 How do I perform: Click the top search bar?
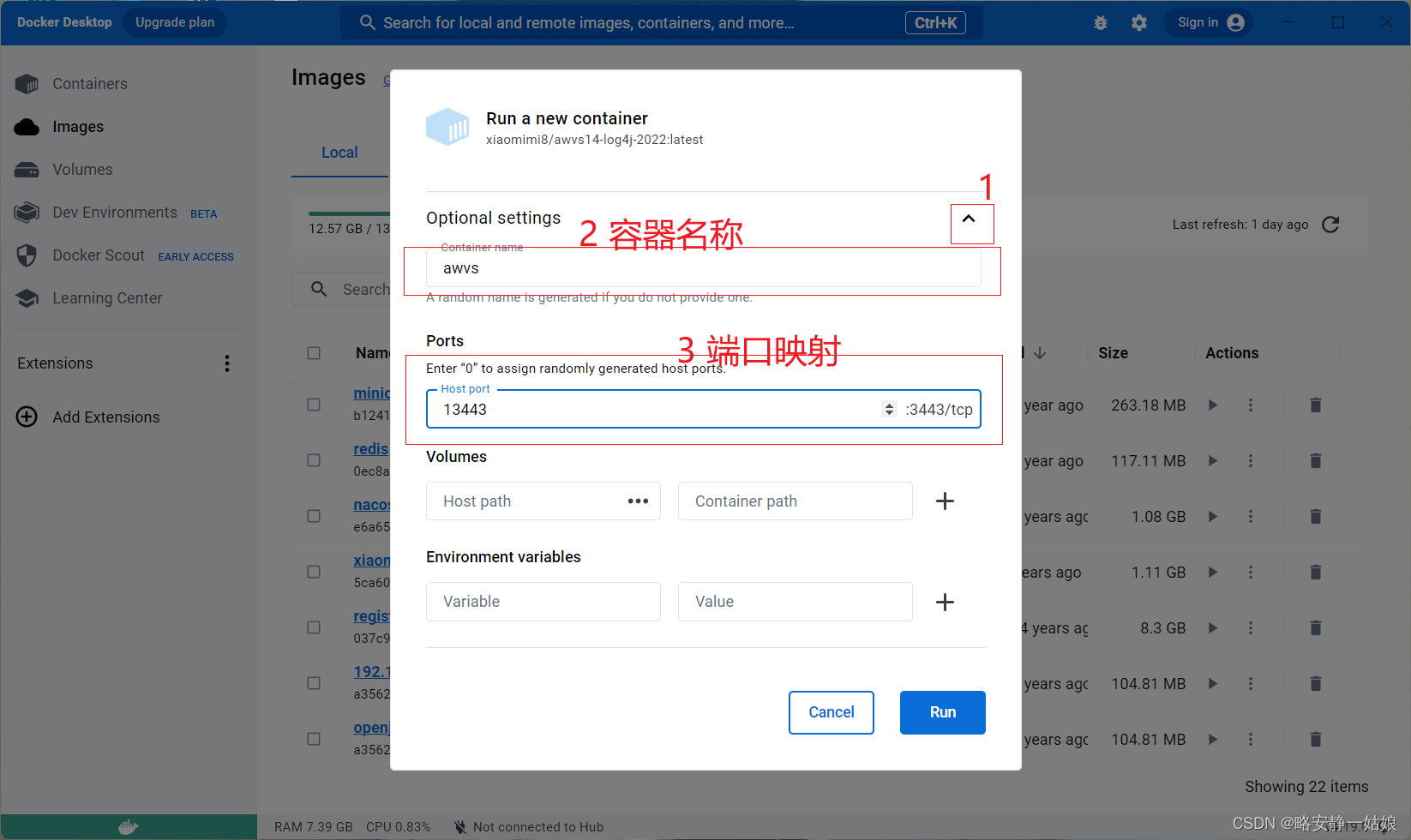661,23
